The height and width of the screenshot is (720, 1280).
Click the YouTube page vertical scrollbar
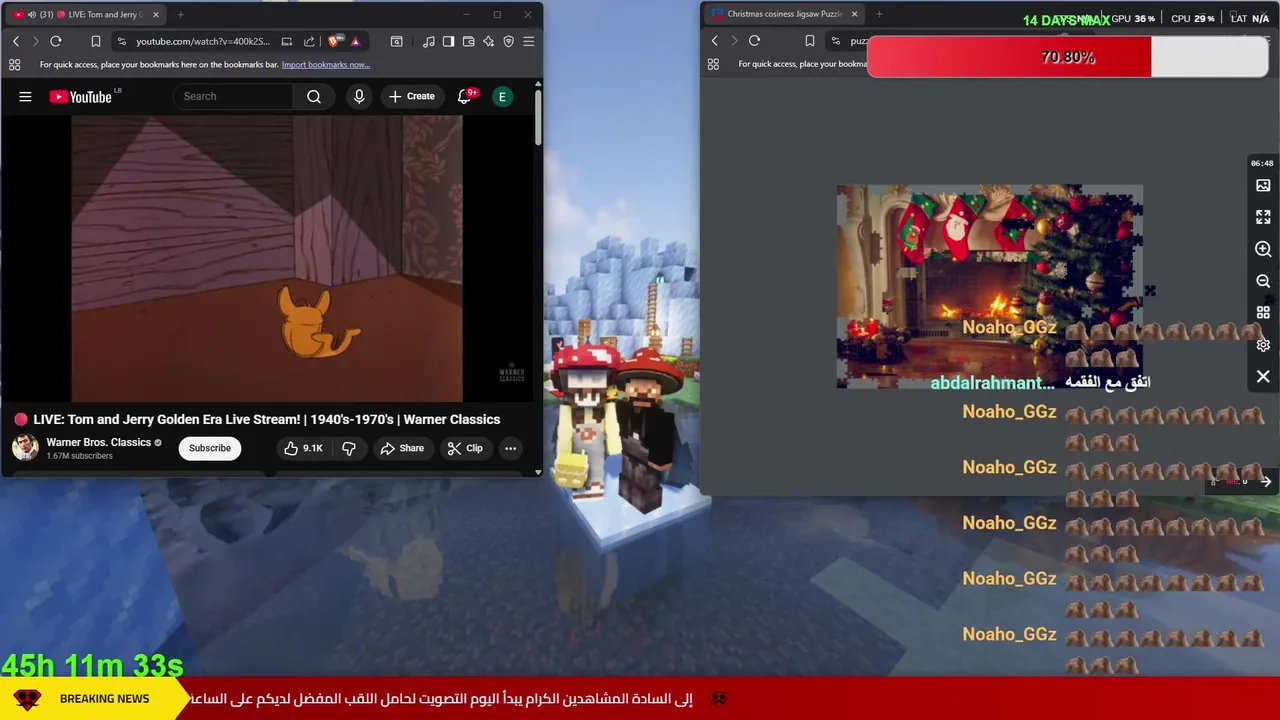pyautogui.click(x=538, y=118)
